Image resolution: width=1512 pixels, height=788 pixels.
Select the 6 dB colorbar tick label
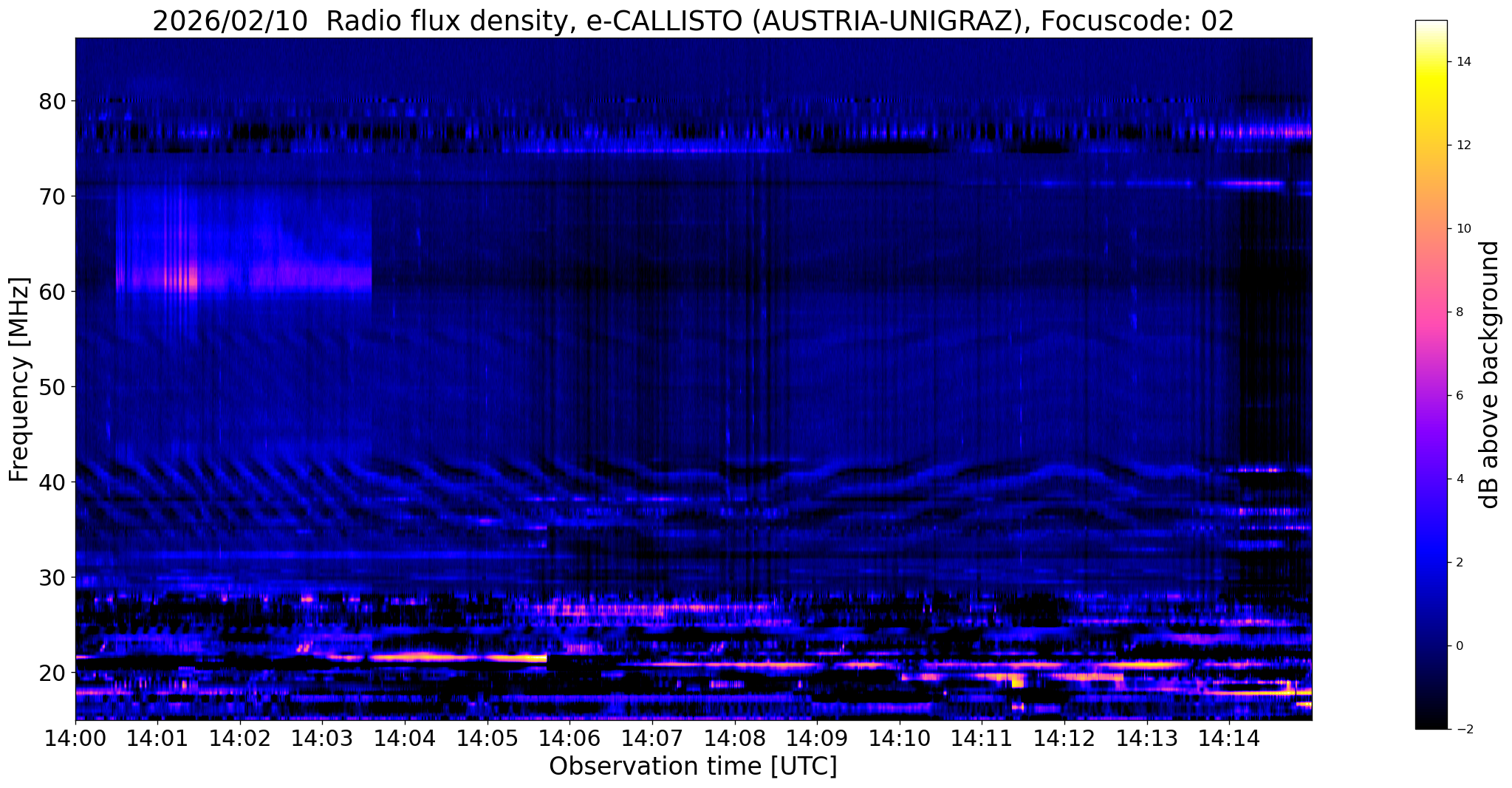(x=1458, y=396)
